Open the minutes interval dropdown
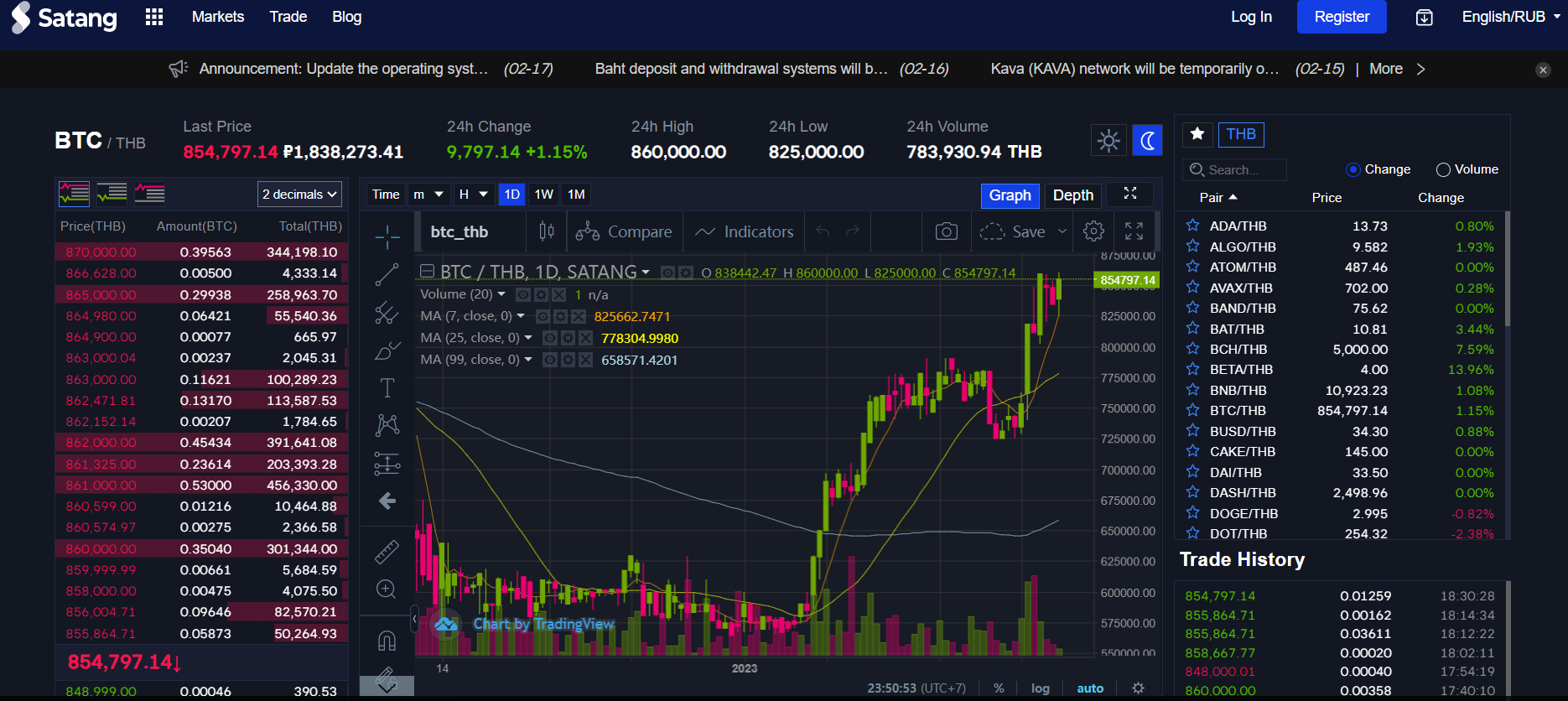 [x=428, y=195]
